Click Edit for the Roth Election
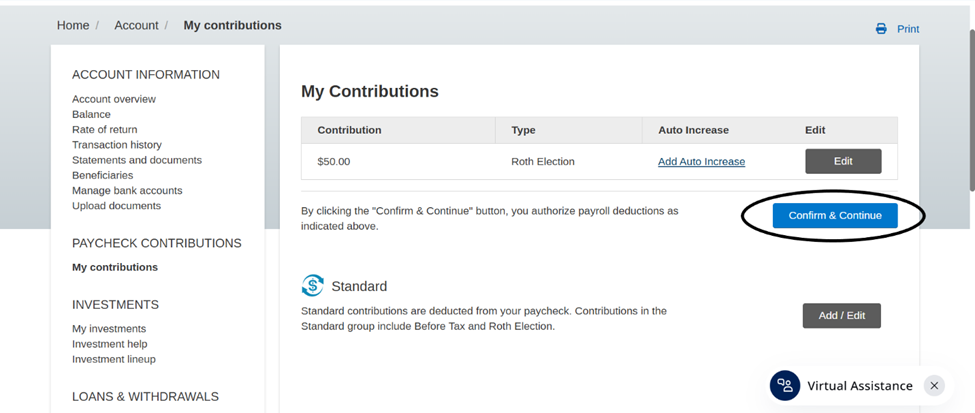 click(x=843, y=161)
